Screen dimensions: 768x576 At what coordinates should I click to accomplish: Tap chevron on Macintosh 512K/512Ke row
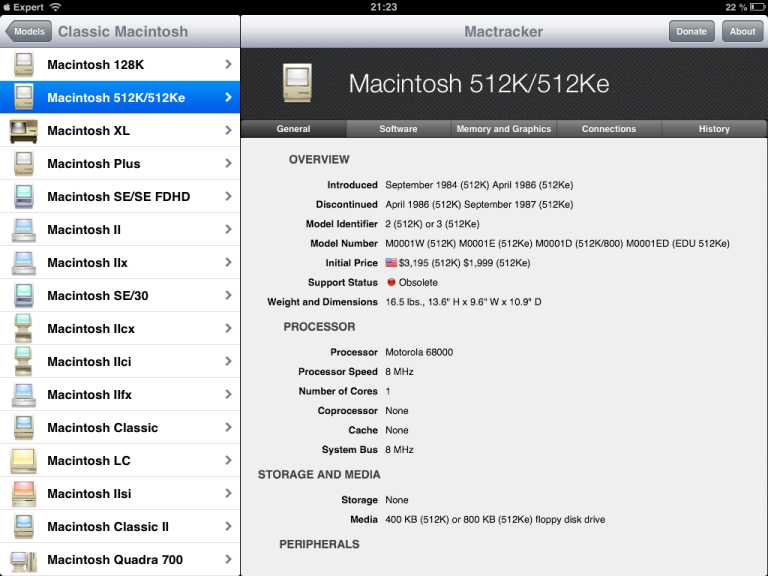(x=228, y=97)
